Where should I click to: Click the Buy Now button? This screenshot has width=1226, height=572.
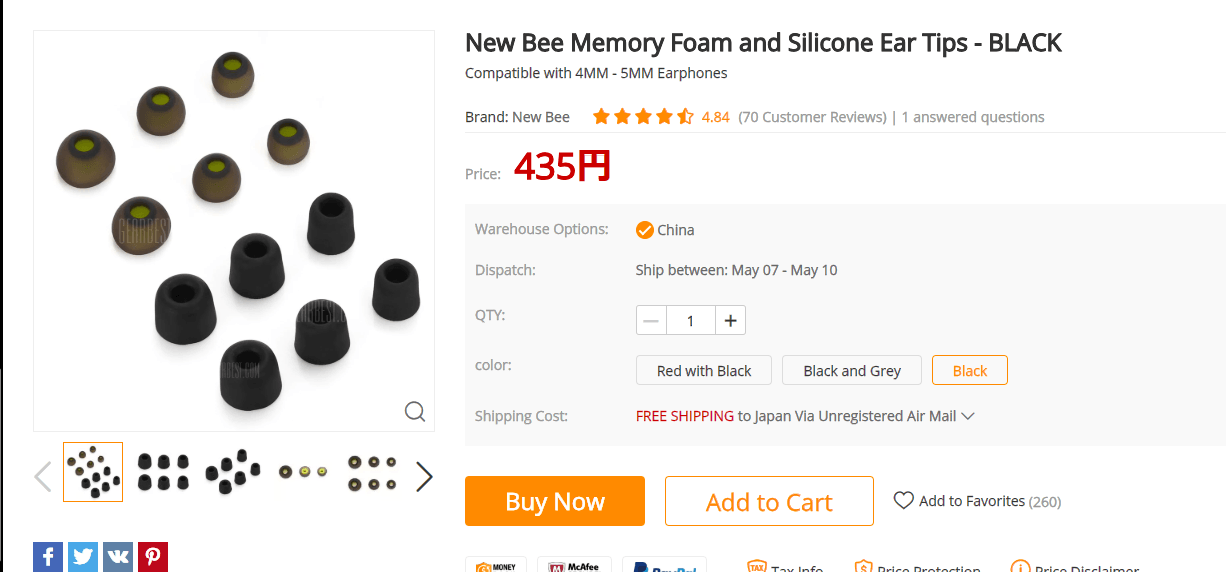click(x=555, y=501)
